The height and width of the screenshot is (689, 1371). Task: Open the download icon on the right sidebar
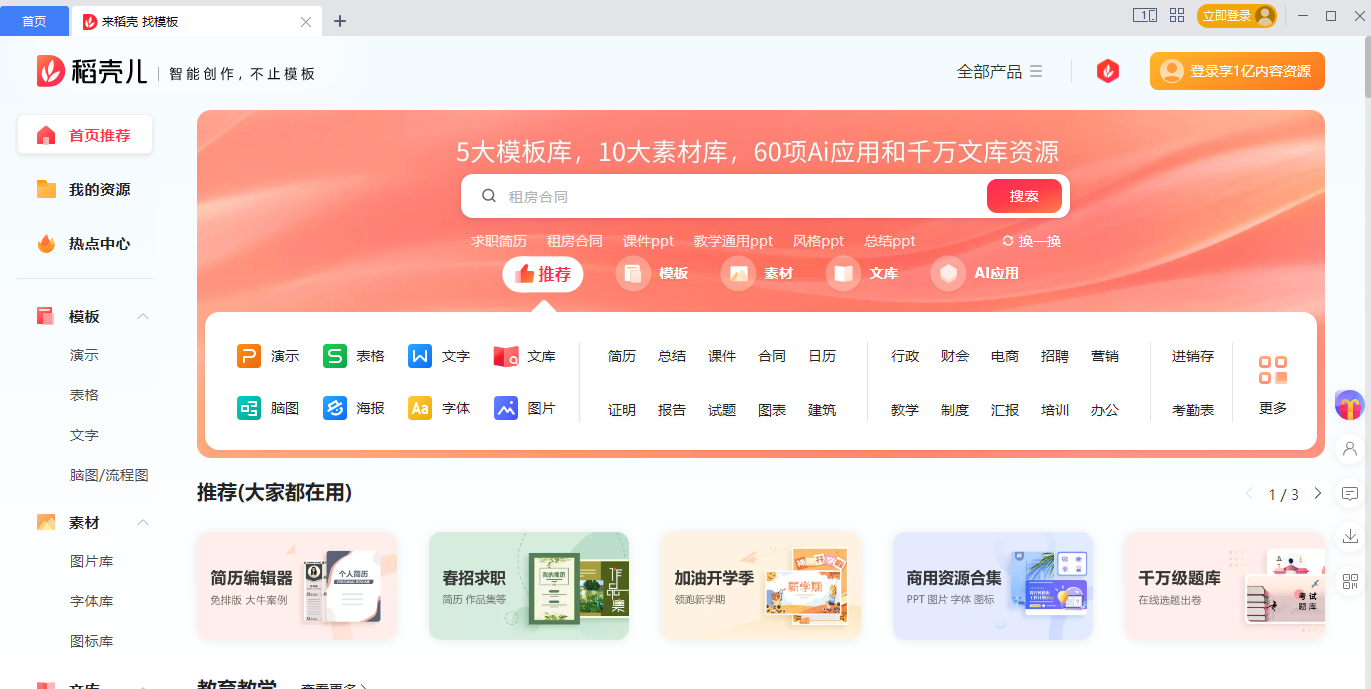pyautogui.click(x=1350, y=537)
